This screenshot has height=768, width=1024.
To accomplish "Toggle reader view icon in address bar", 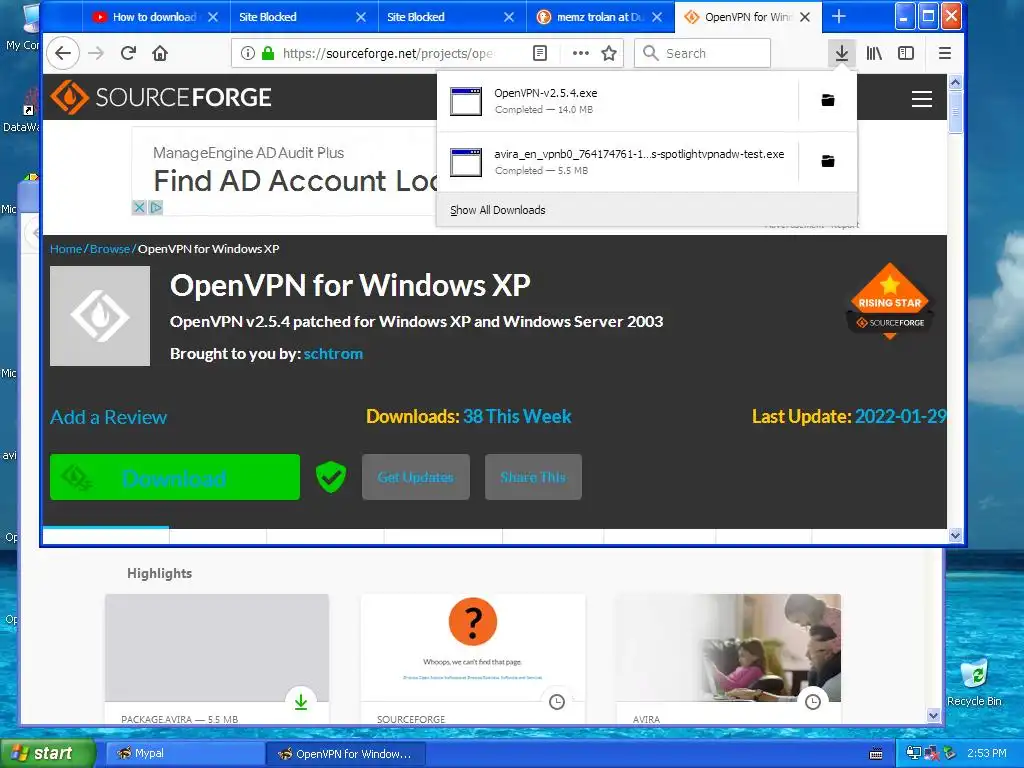I will tap(540, 54).
